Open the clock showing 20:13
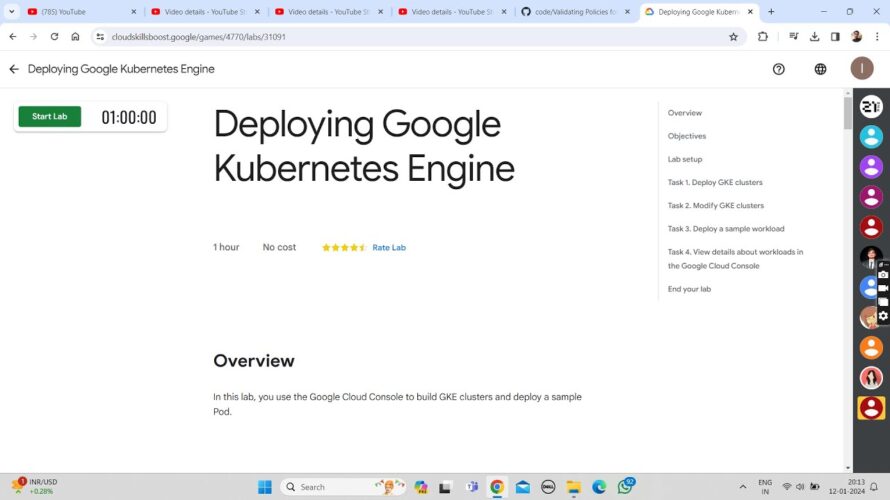890x500 pixels. [846, 486]
